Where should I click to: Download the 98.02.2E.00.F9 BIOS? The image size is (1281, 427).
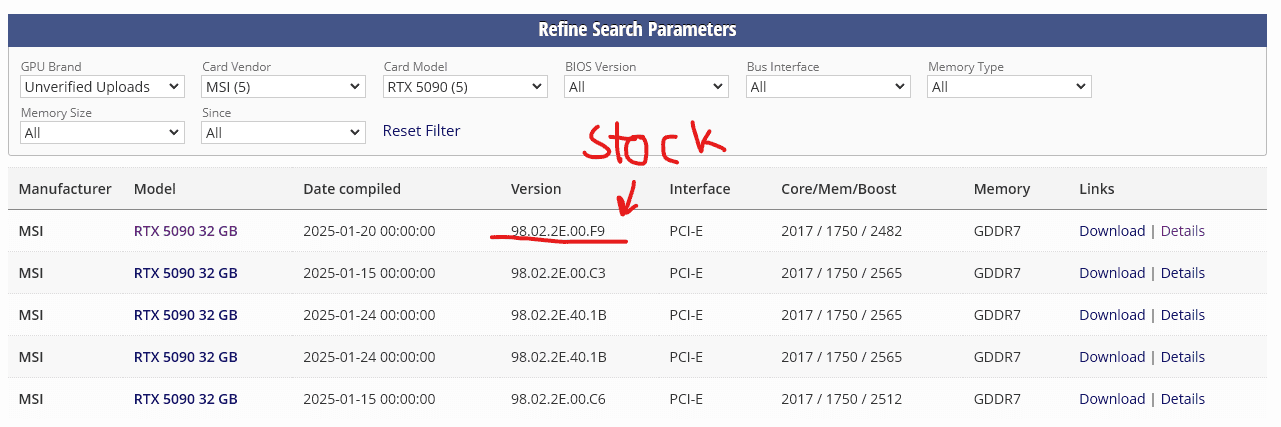tap(1111, 231)
